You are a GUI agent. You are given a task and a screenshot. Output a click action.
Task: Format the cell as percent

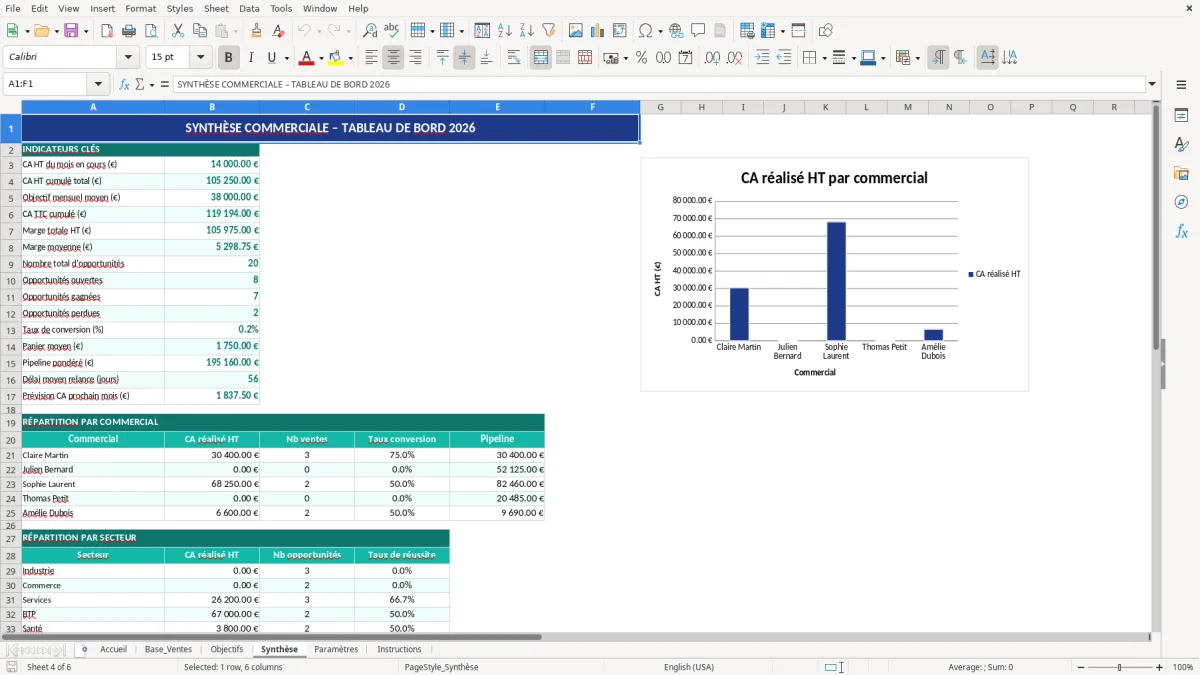(641, 58)
